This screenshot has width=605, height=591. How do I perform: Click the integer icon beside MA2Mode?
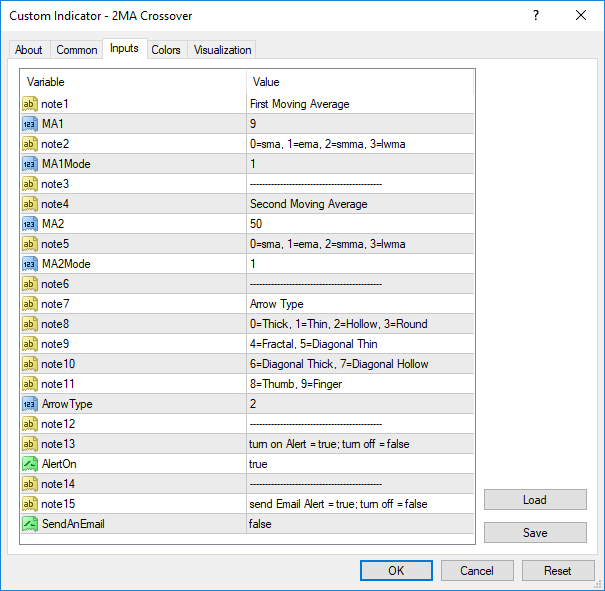click(30, 264)
